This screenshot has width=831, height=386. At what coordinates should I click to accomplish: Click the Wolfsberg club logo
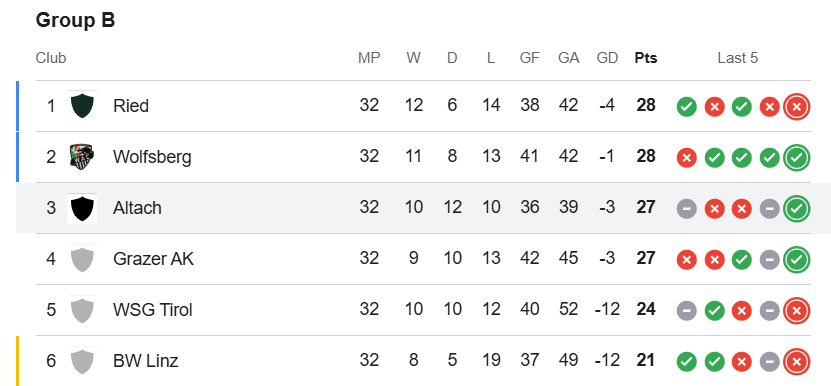click(x=82, y=156)
